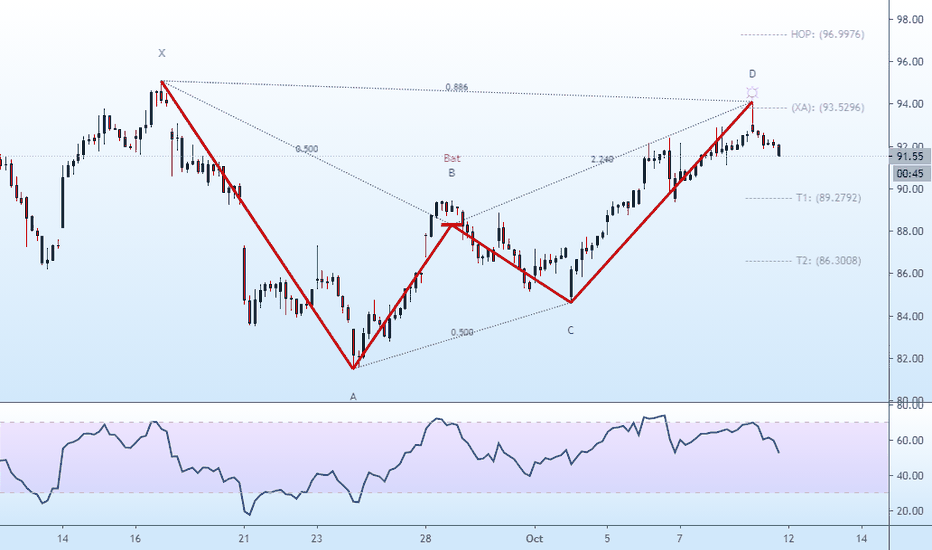Click the 28 date label on the time axis
932x550 pixels.
(426, 539)
